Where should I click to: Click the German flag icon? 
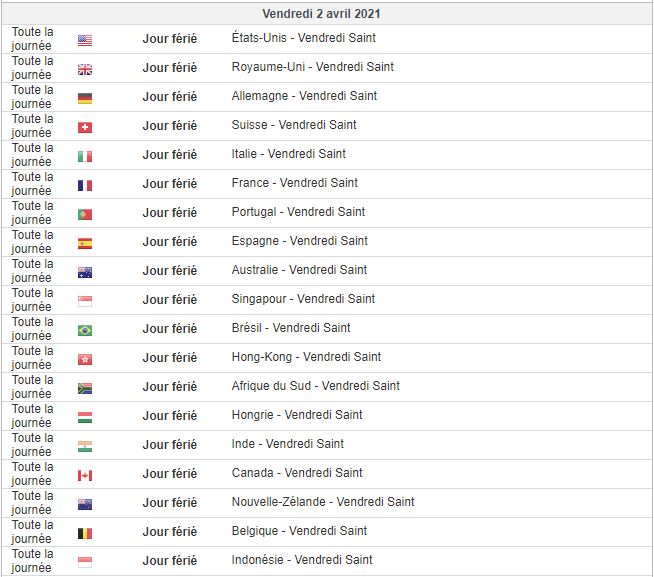(x=85, y=98)
